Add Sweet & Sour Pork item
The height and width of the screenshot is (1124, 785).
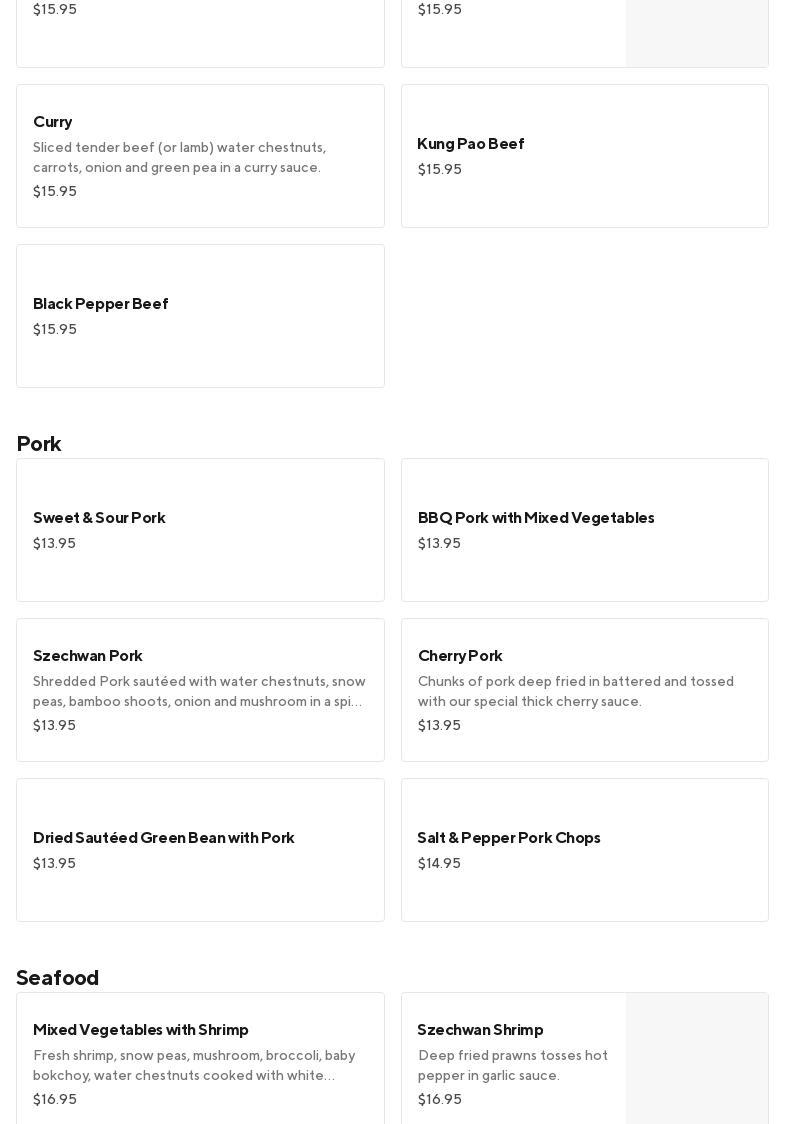click(x=99, y=518)
